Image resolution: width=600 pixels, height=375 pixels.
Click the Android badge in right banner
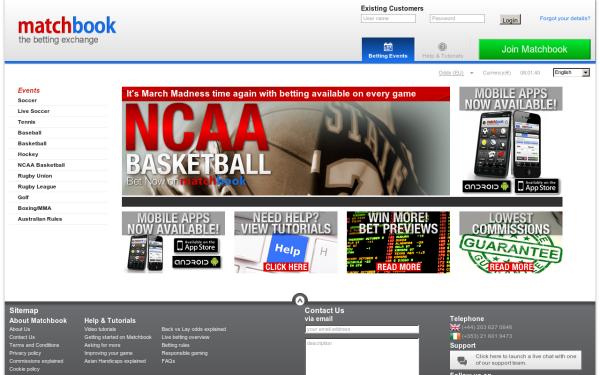(486, 186)
